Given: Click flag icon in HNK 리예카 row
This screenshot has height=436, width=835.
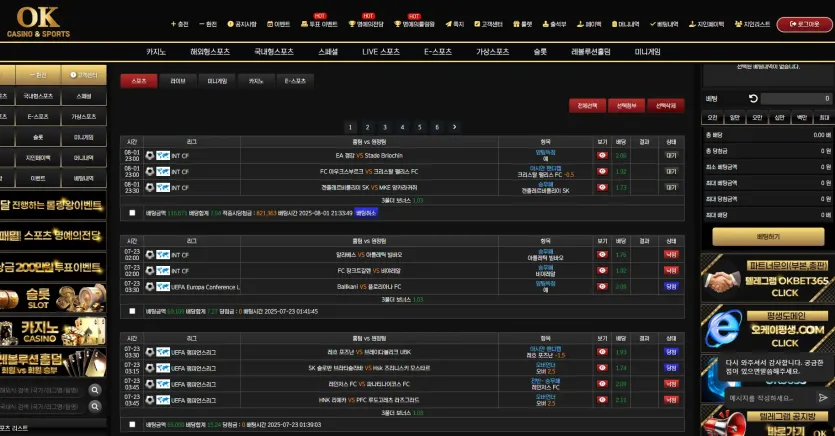Looking at the screenshot, I should click(x=163, y=400).
